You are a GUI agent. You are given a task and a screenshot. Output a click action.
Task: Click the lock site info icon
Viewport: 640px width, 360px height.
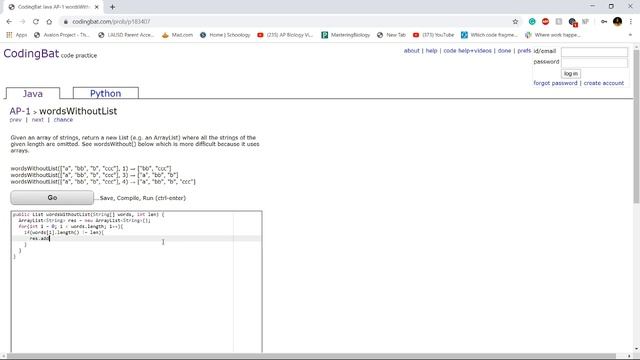pos(66,22)
